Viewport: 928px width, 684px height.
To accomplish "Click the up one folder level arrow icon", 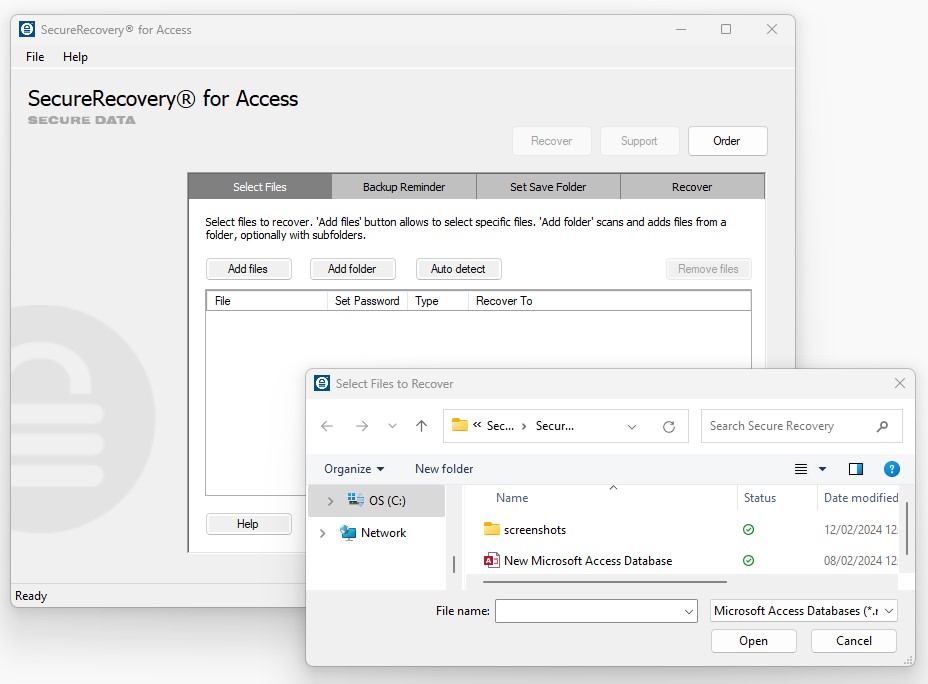I will pos(422,425).
